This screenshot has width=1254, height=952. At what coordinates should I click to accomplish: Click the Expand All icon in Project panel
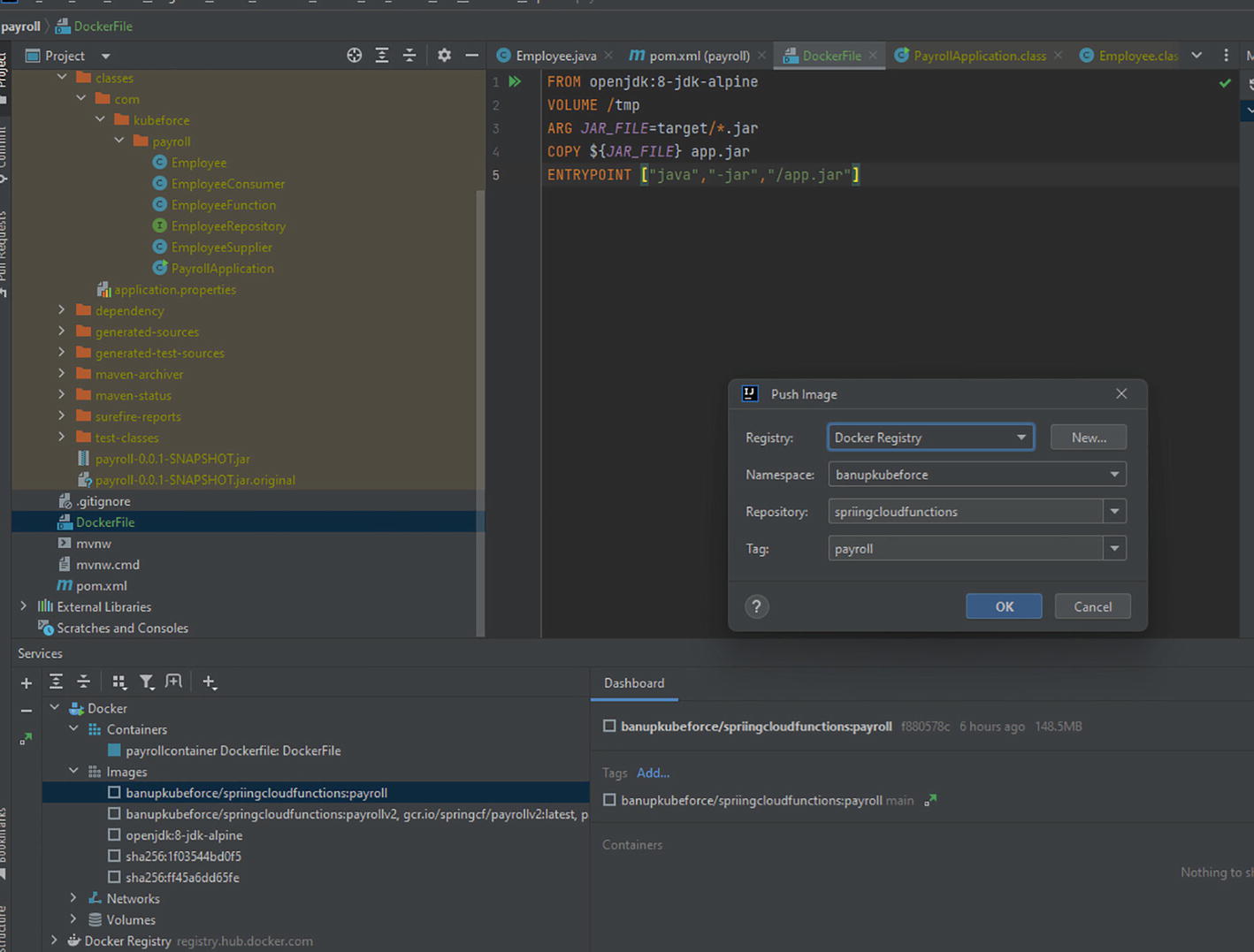click(x=382, y=56)
